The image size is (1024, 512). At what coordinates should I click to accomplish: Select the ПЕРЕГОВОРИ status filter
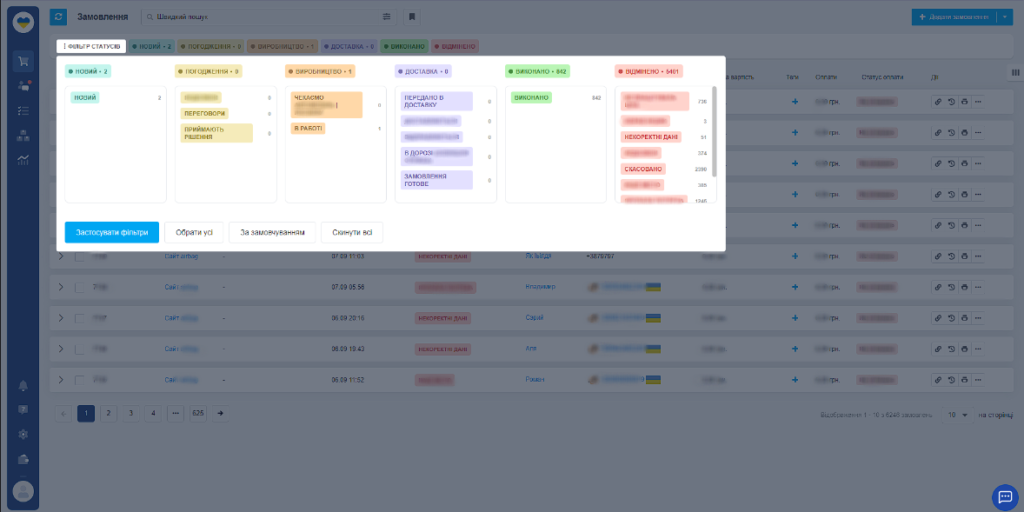click(x=205, y=113)
